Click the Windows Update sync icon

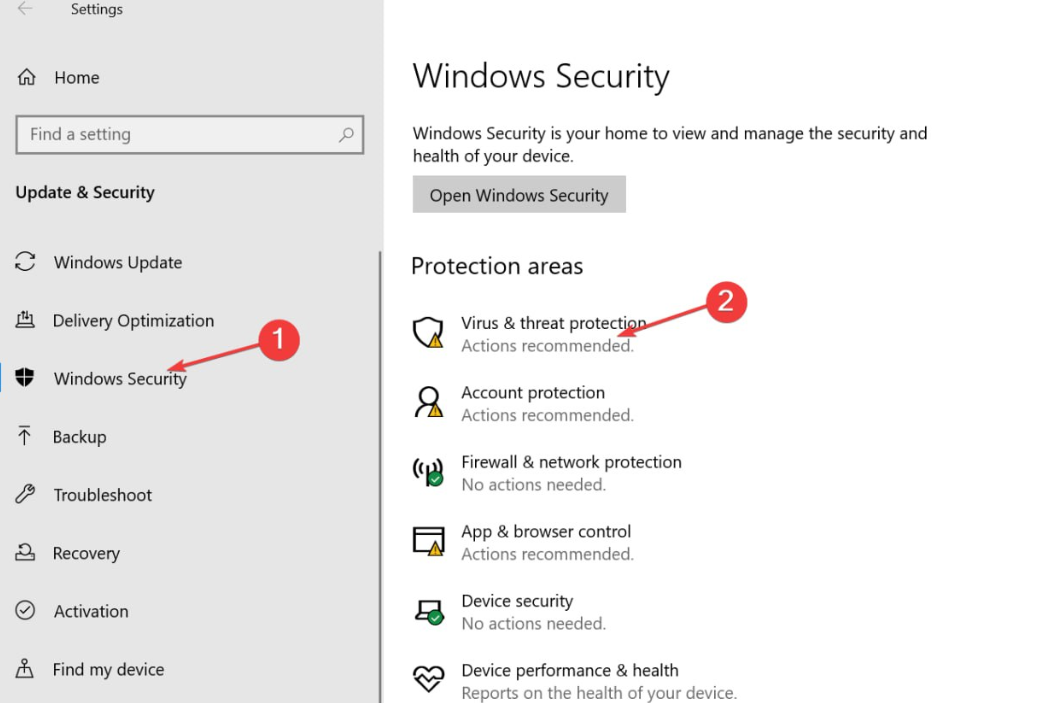tap(27, 262)
